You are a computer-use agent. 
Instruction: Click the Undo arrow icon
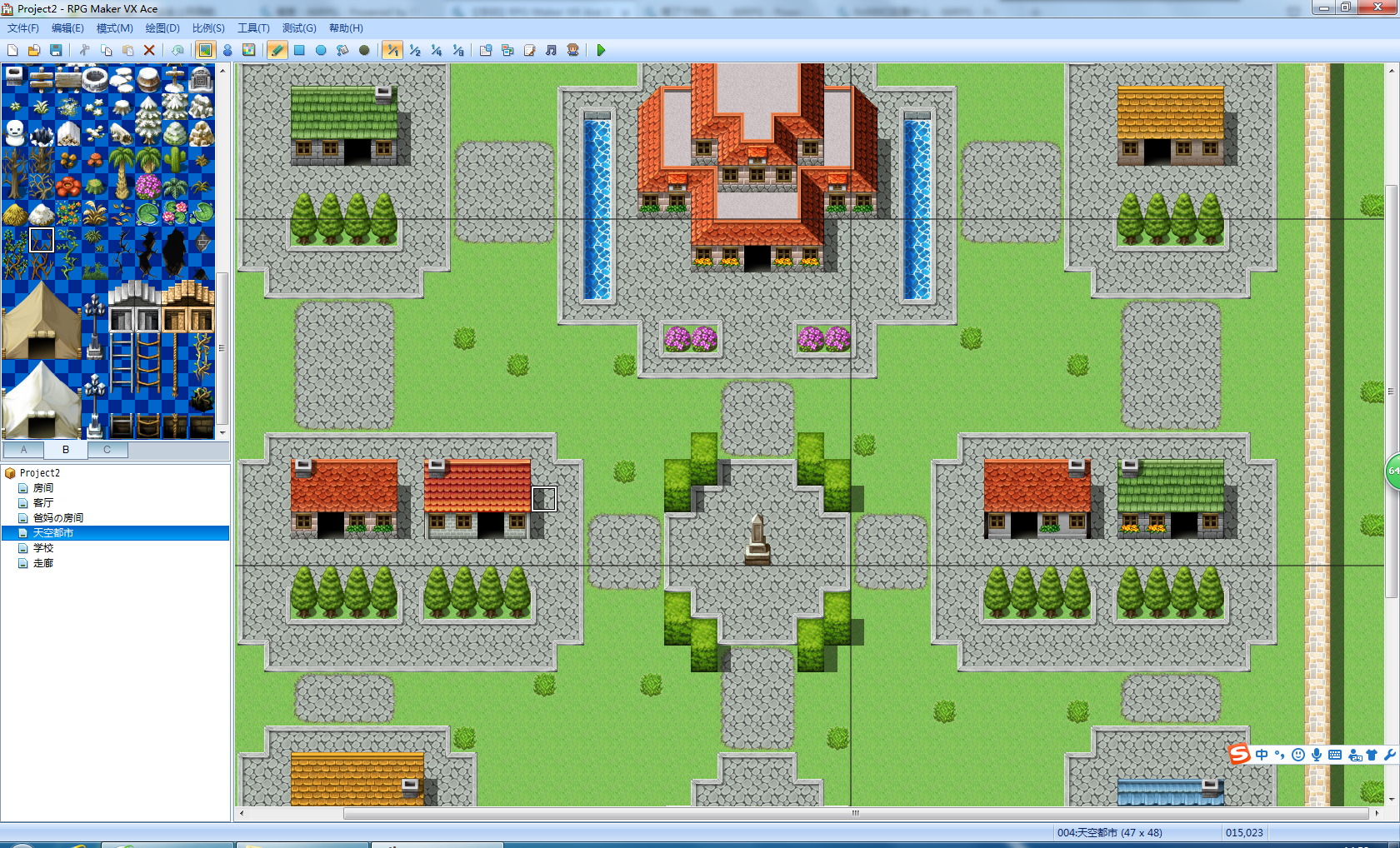177,51
